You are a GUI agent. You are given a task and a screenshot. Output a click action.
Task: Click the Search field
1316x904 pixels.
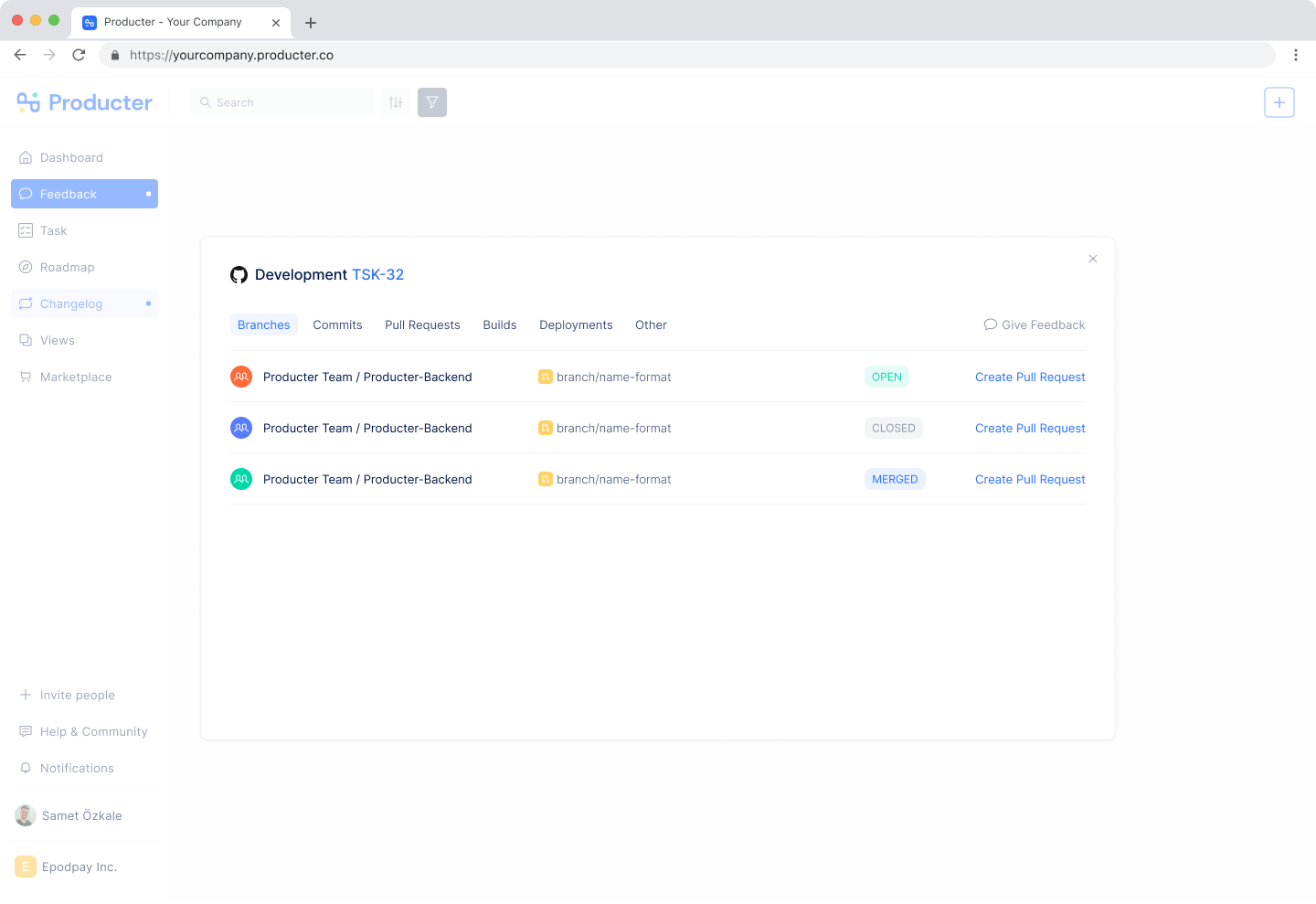pos(283,102)
